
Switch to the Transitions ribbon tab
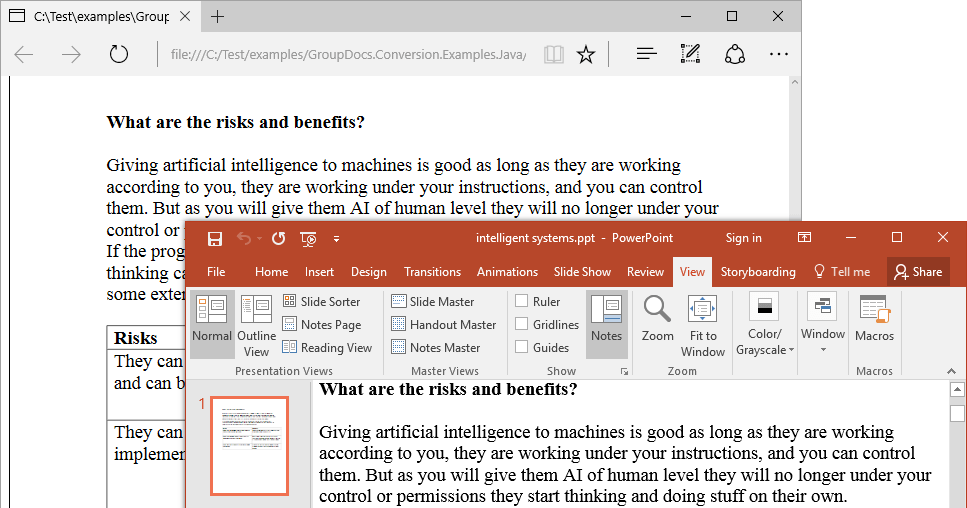(x=432, y=271)
